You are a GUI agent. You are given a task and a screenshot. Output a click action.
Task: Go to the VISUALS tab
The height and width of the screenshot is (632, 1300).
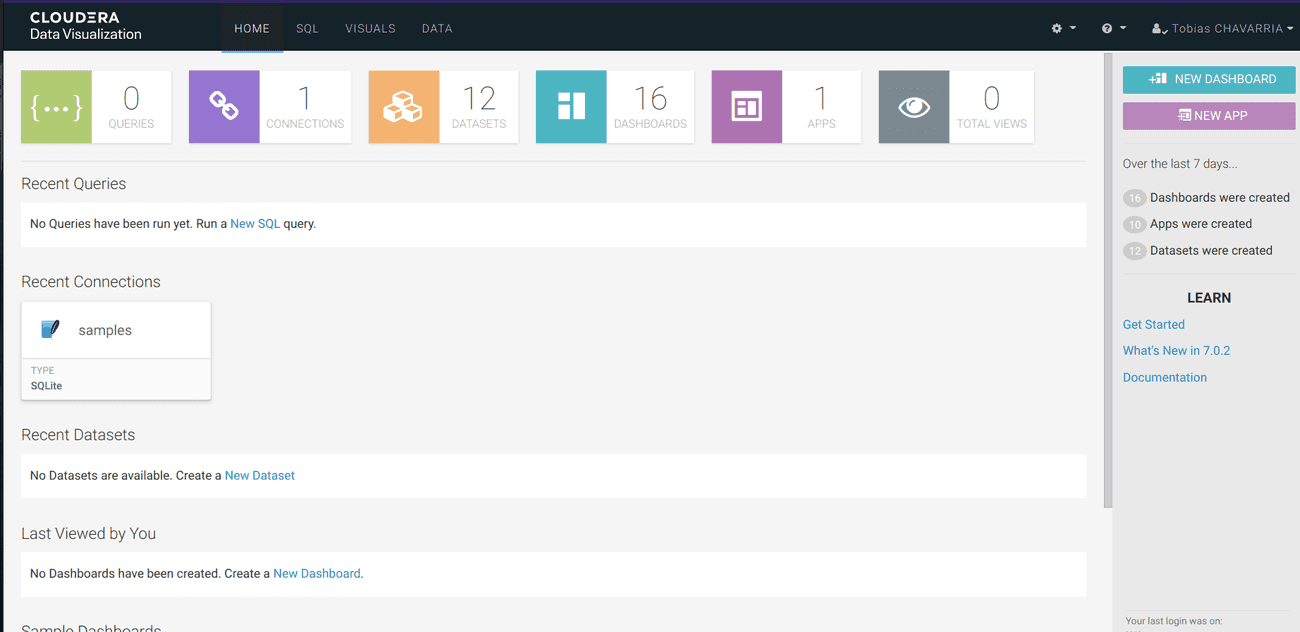370,28
